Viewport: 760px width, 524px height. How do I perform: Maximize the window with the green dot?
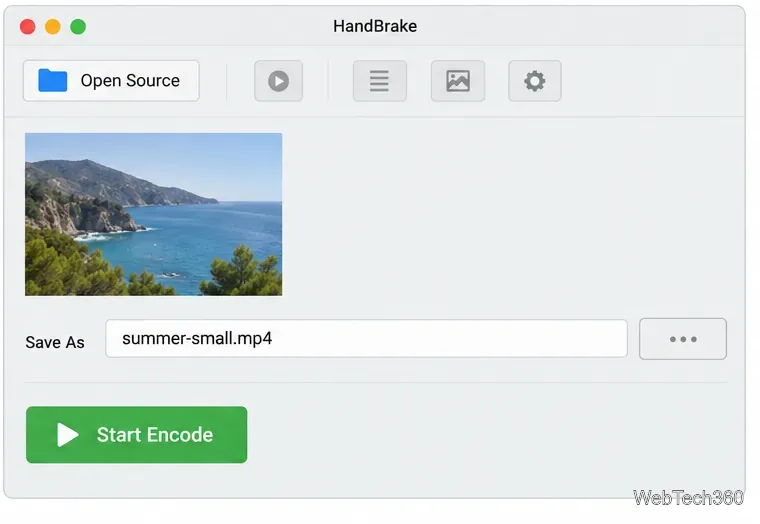[x=78, y=27]
